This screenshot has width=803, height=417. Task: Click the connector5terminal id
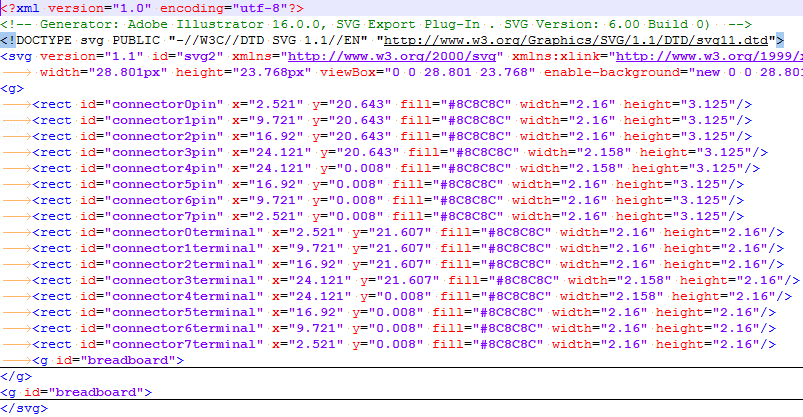[172, 312]
